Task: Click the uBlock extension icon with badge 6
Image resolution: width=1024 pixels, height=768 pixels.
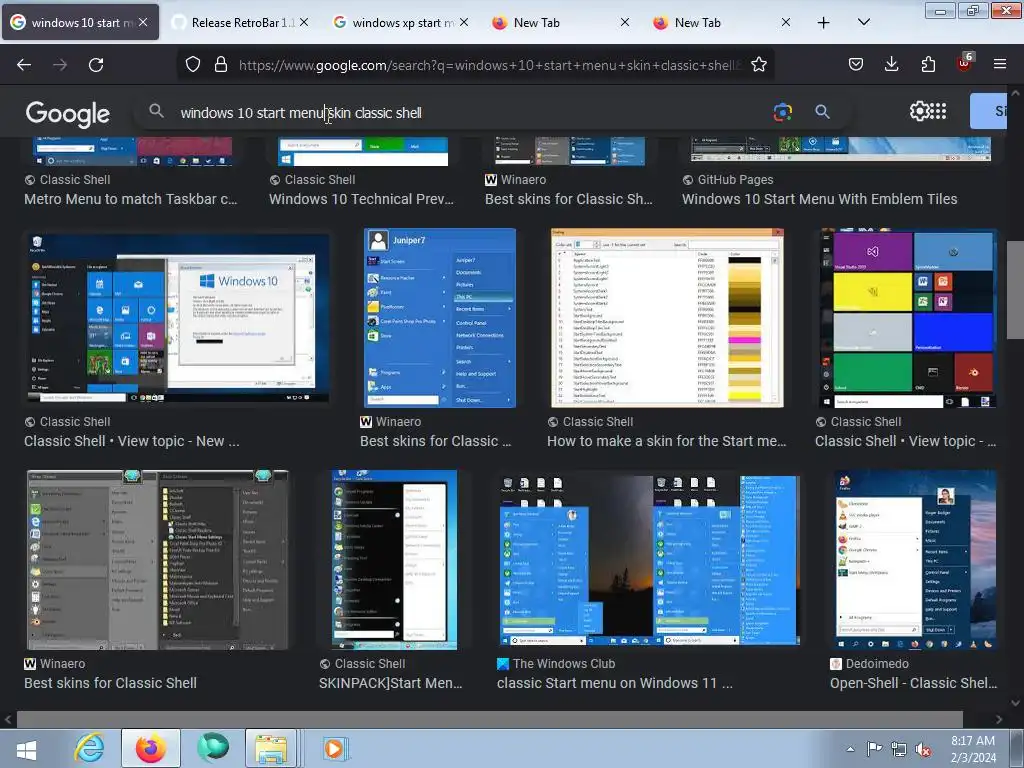Action: pos(965,63)
